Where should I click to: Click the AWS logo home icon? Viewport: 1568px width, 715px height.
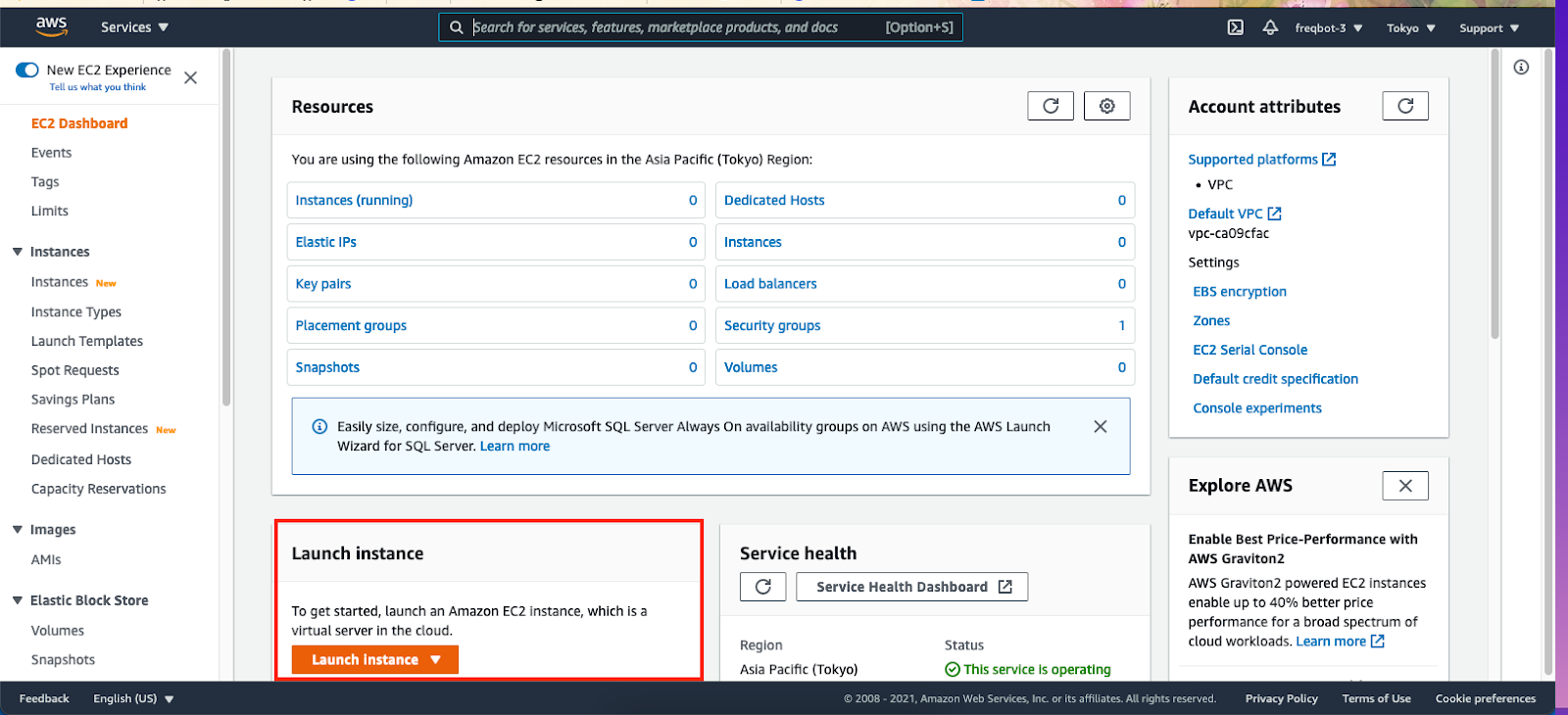[51, 26]
